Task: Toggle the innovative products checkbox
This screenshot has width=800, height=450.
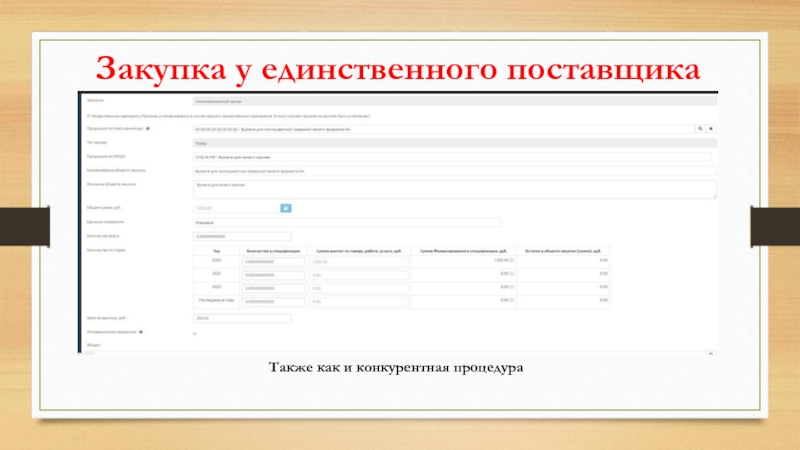Action: pyautogui.click(x=194, y=332)
